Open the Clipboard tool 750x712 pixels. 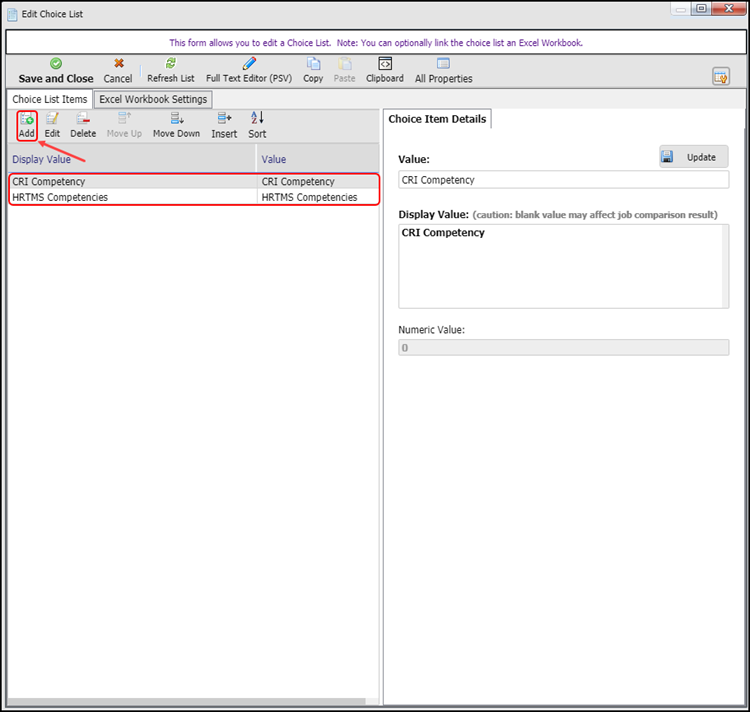click(384, 70)
